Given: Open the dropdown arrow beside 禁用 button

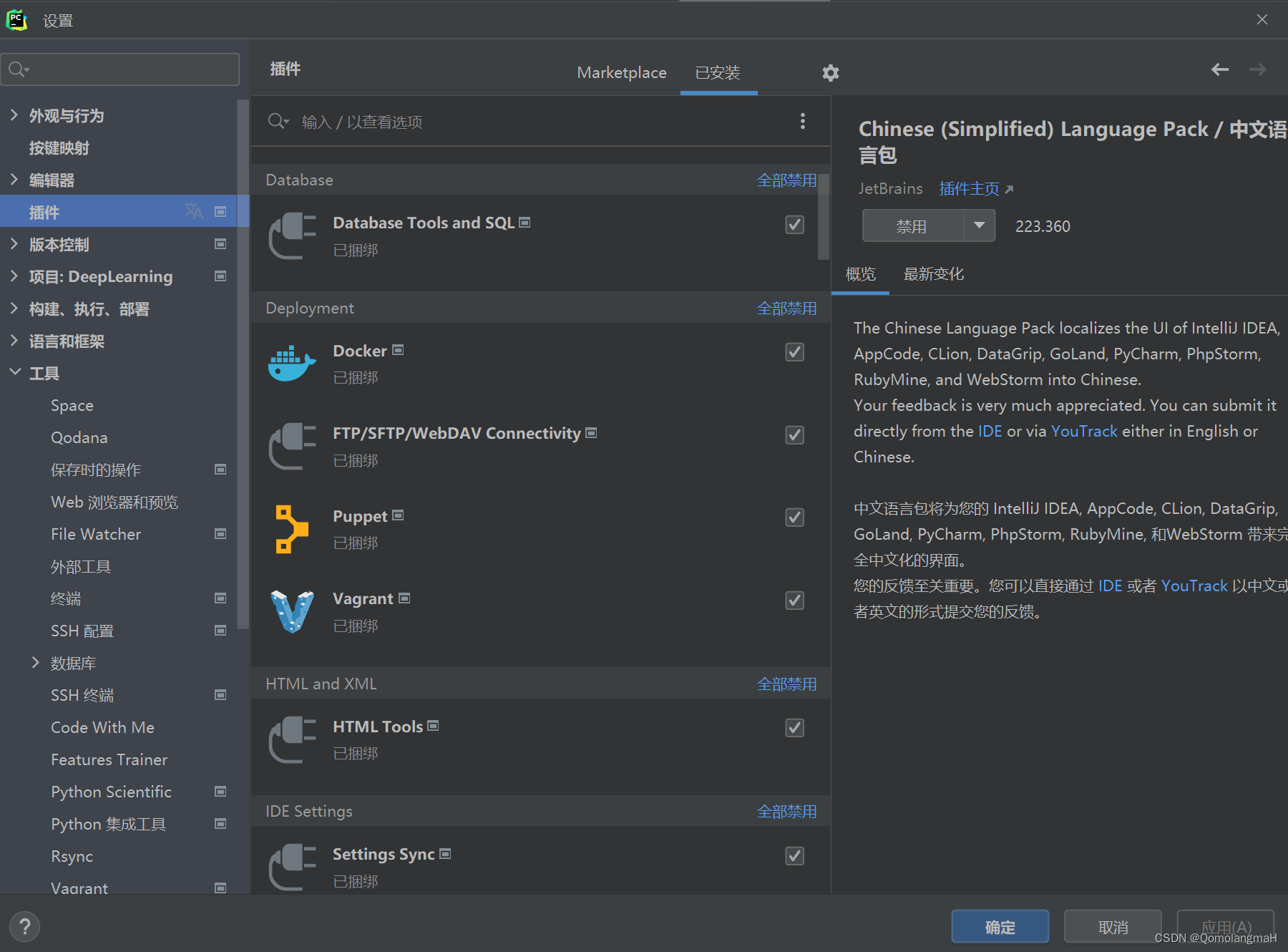Looking at the screenshot, I should click(x=979, y=225).
